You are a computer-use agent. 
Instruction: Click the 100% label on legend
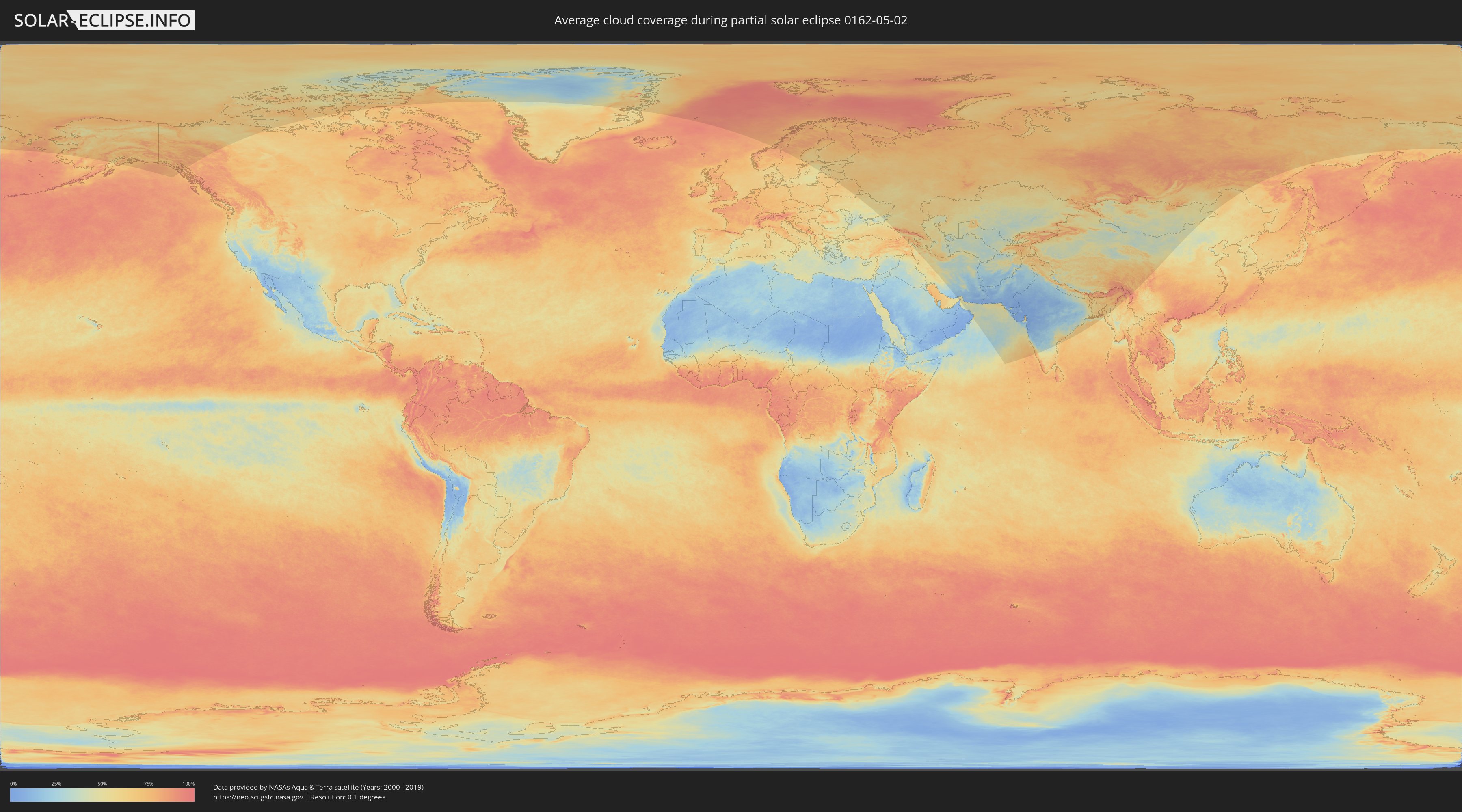pos(188,784)
